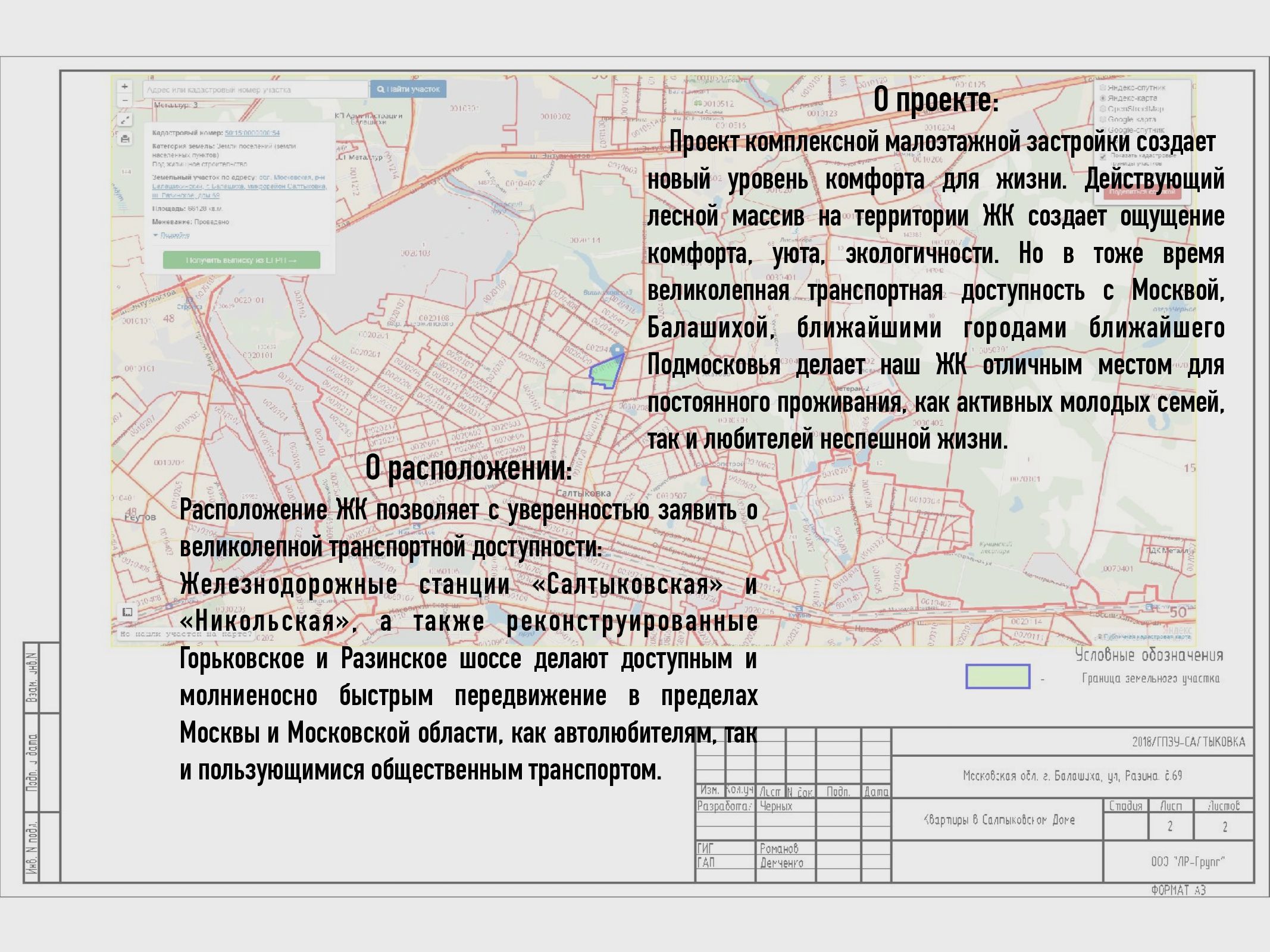
Task: Select the 'Google-спутник' radio option
Action: coord(1103,130)
